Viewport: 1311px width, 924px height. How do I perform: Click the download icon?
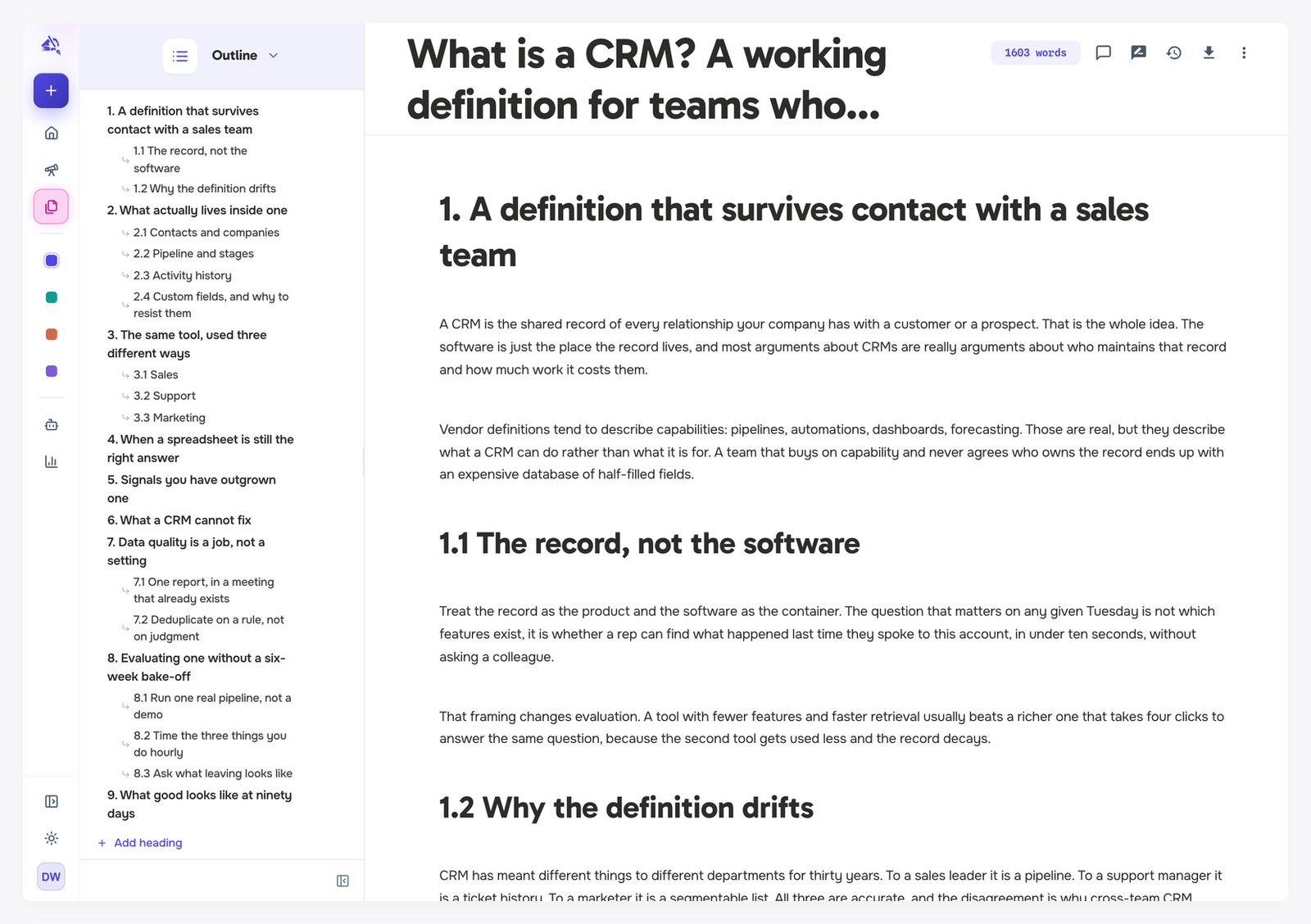(1209, 52)
